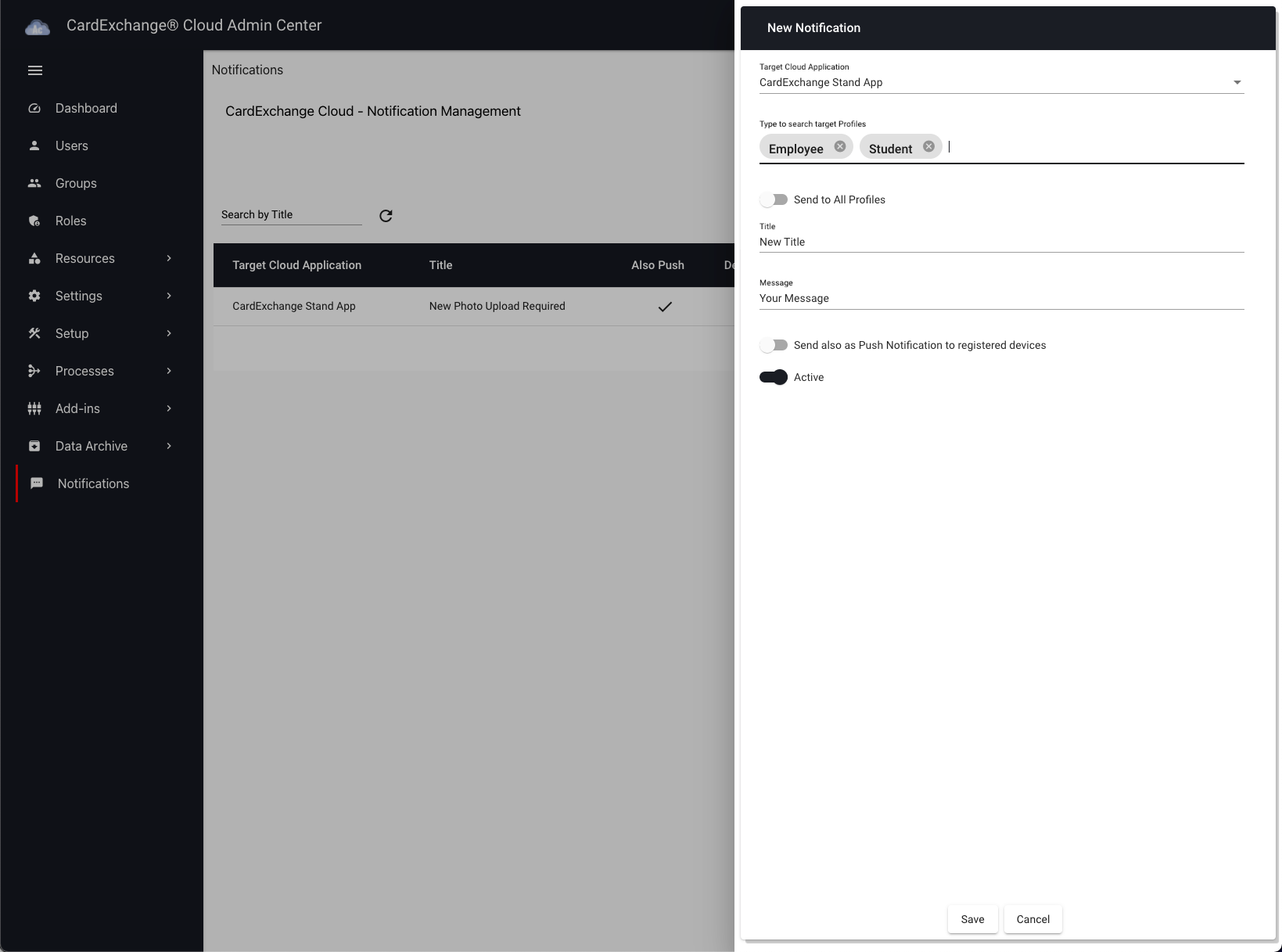Remove the Student profile chip
1282x952 pixels.
(x=929, y=147)
